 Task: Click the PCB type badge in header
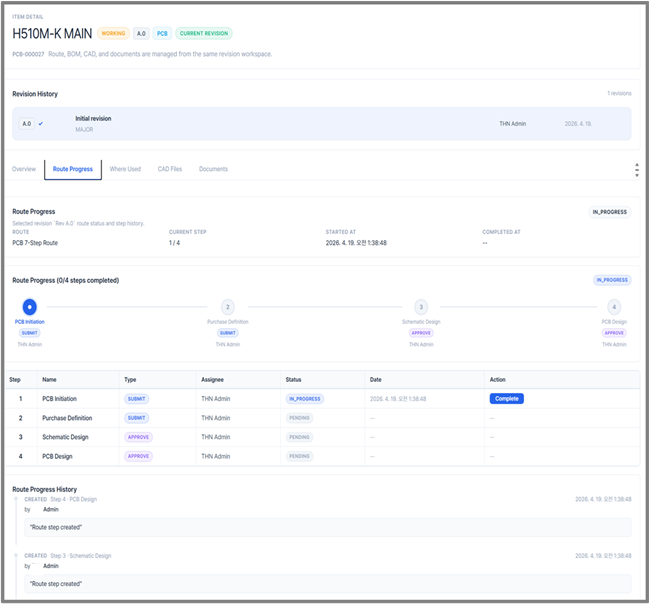pos(162,33)
